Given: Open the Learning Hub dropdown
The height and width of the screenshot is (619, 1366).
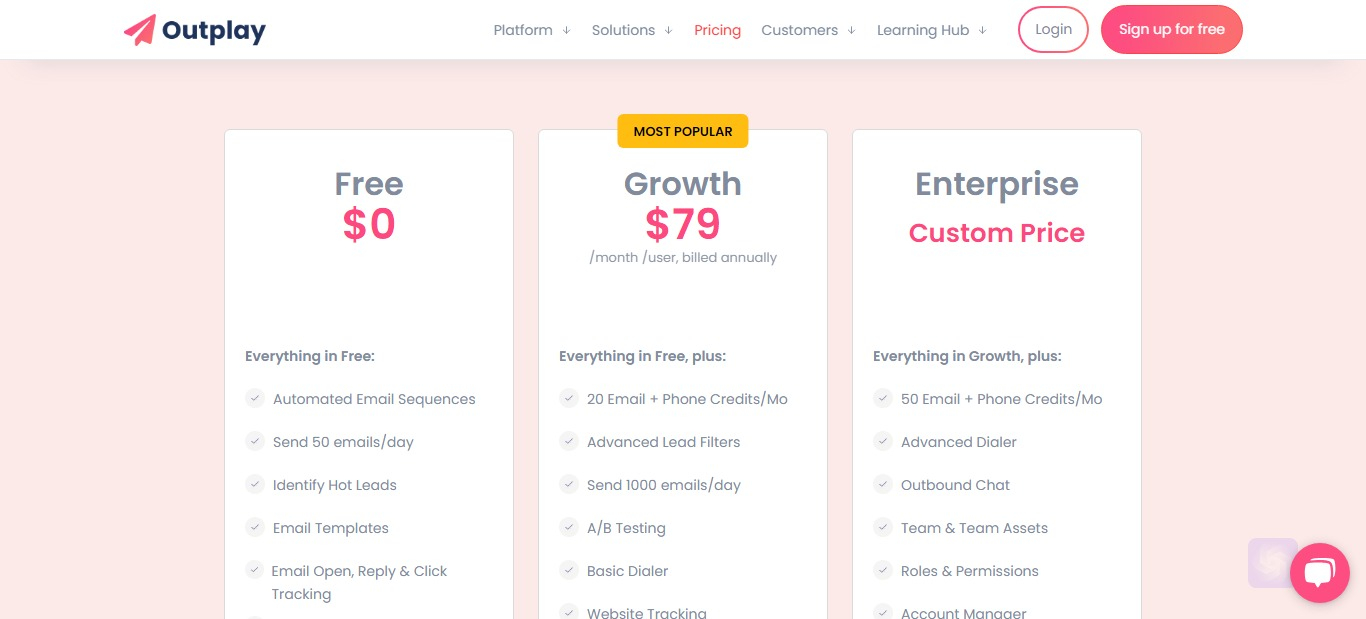Looking at the screenshot, I should pos(932,30).
